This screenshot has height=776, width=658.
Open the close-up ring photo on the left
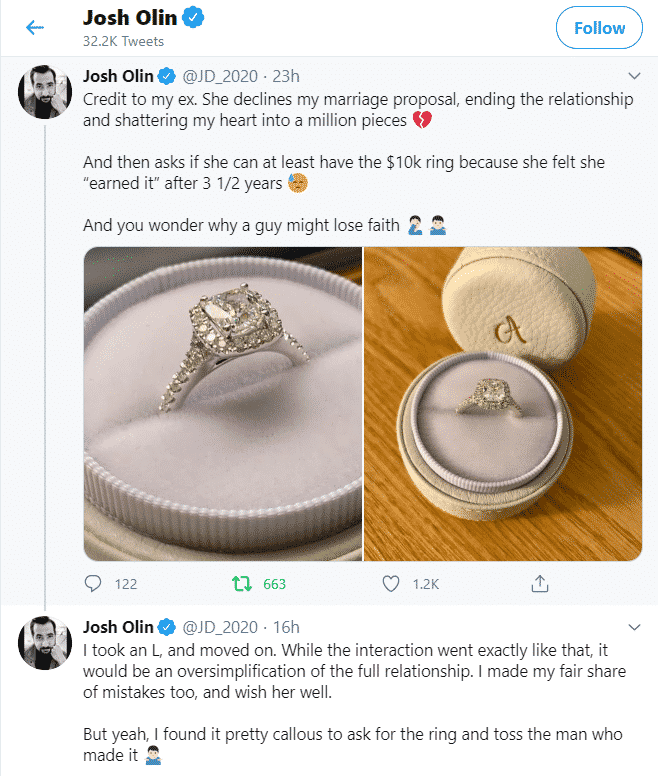click(x=222, y=403)
